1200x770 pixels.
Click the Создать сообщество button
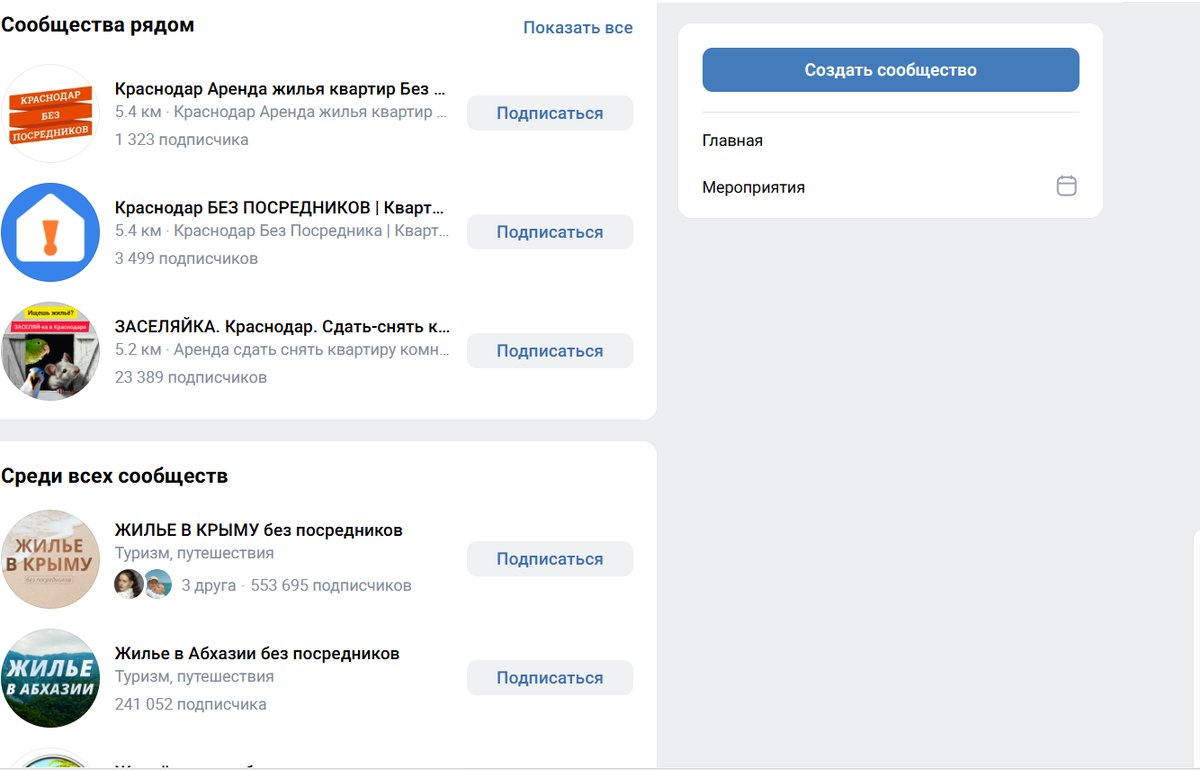click(x=891, y=70)
